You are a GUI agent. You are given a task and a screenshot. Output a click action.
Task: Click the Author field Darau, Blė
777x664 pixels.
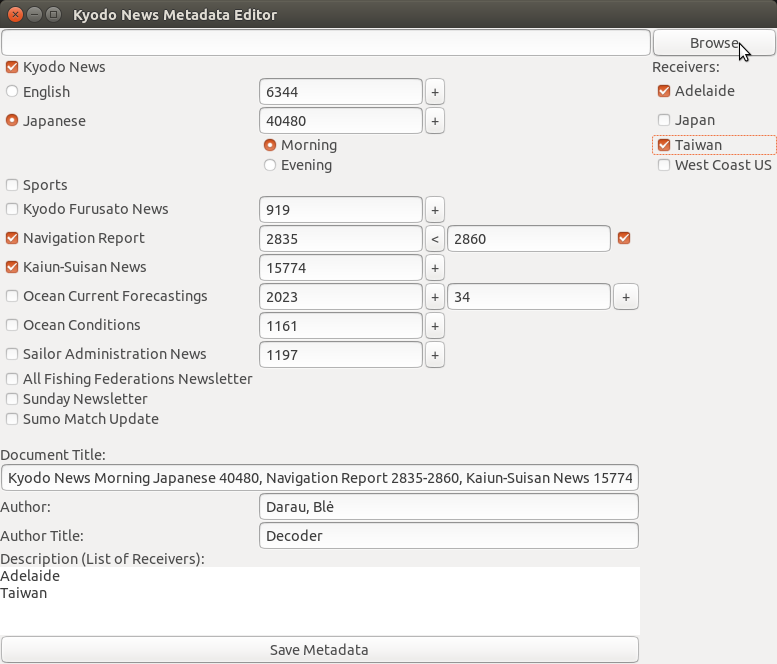(x=448, y=507)
